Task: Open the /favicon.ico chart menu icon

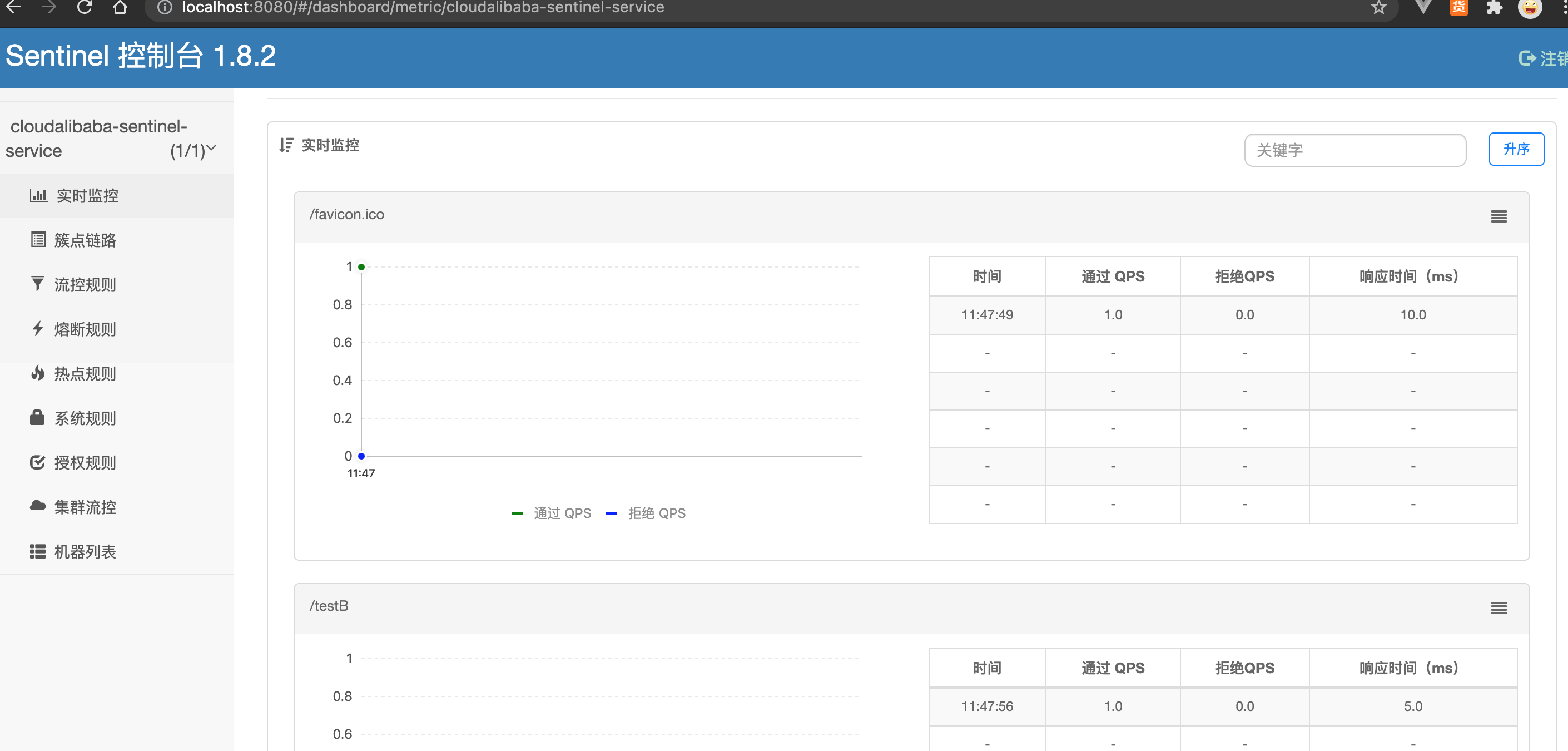Action: point(1498,216)
